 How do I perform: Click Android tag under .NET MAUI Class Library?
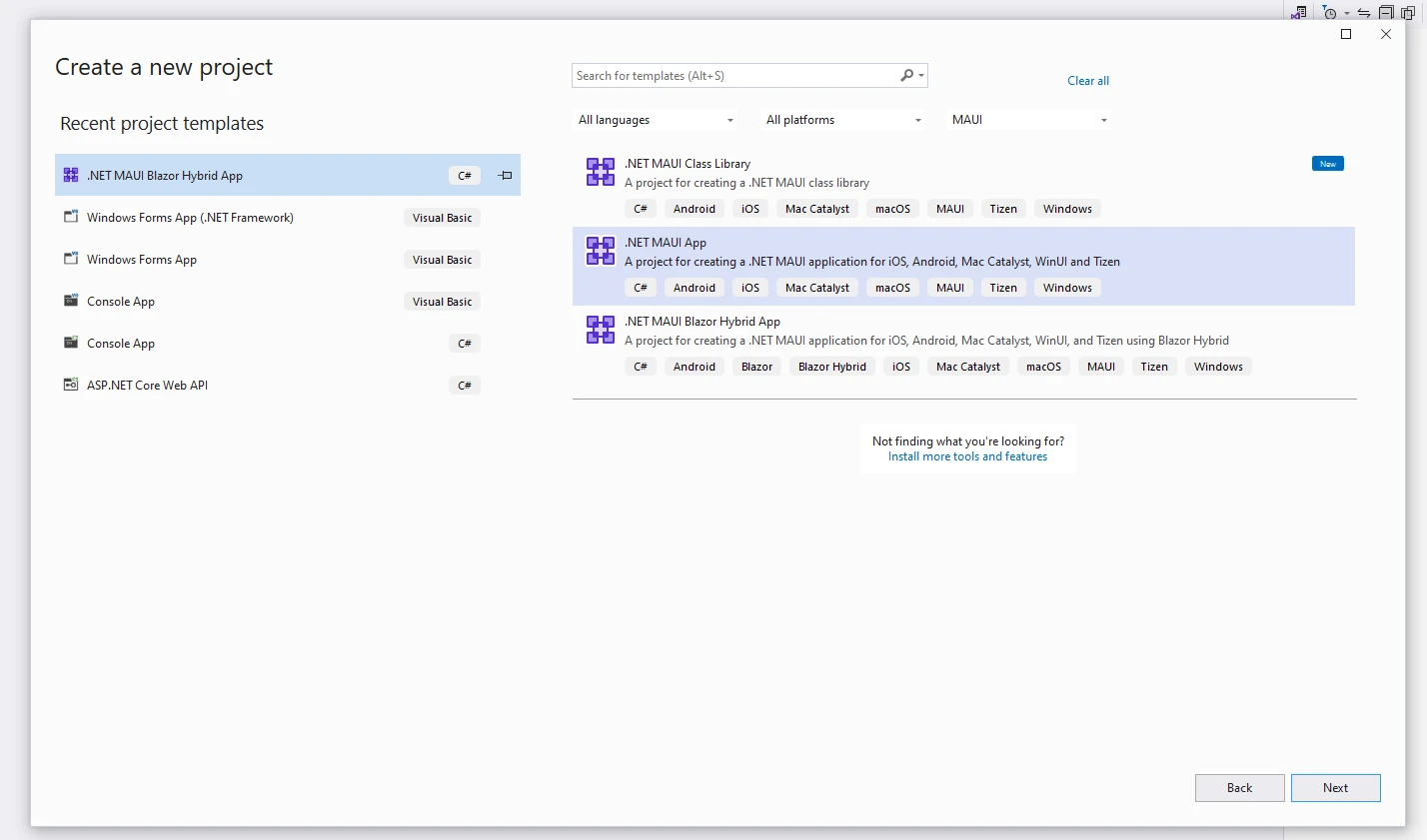tap(695, 209)
